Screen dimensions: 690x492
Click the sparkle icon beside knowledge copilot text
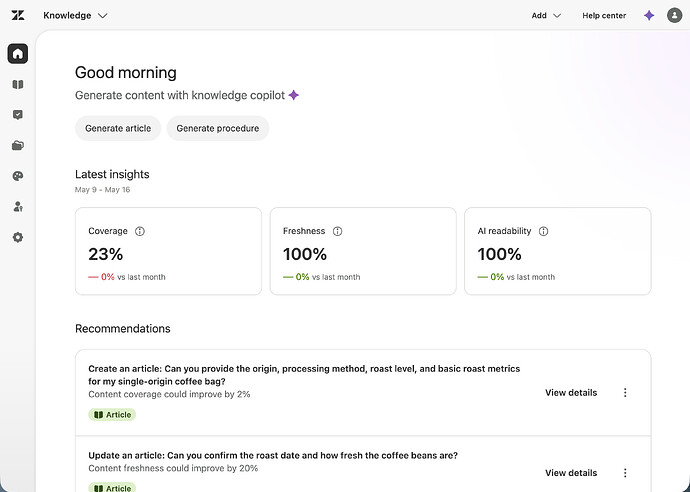click(294, 95)
